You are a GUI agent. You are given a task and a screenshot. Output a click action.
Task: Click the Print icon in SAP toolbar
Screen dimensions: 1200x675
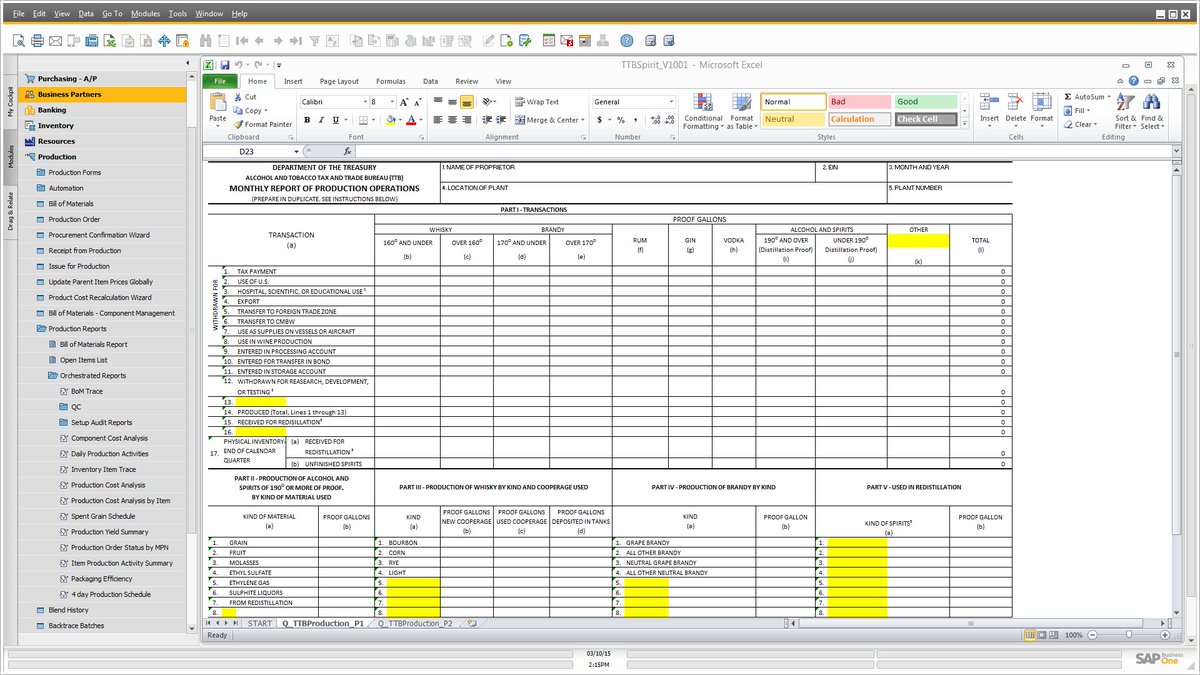coord(37,40)
